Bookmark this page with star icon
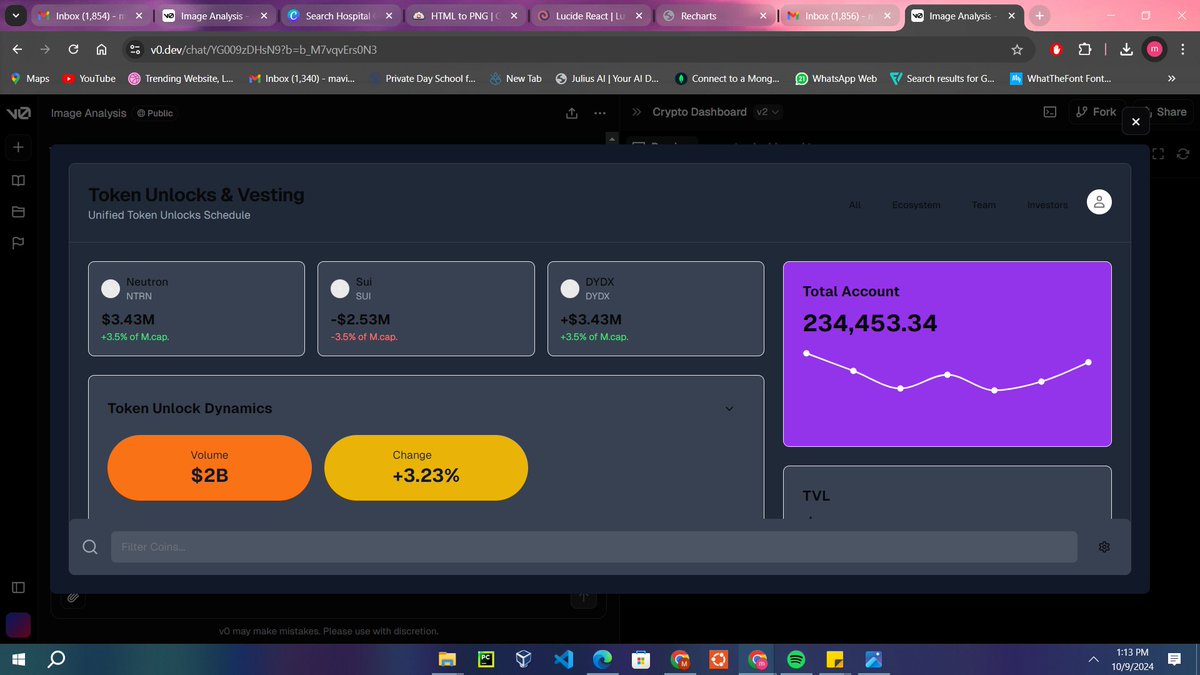This screenshot has height=675, width=1200. tap(1017, 50)
